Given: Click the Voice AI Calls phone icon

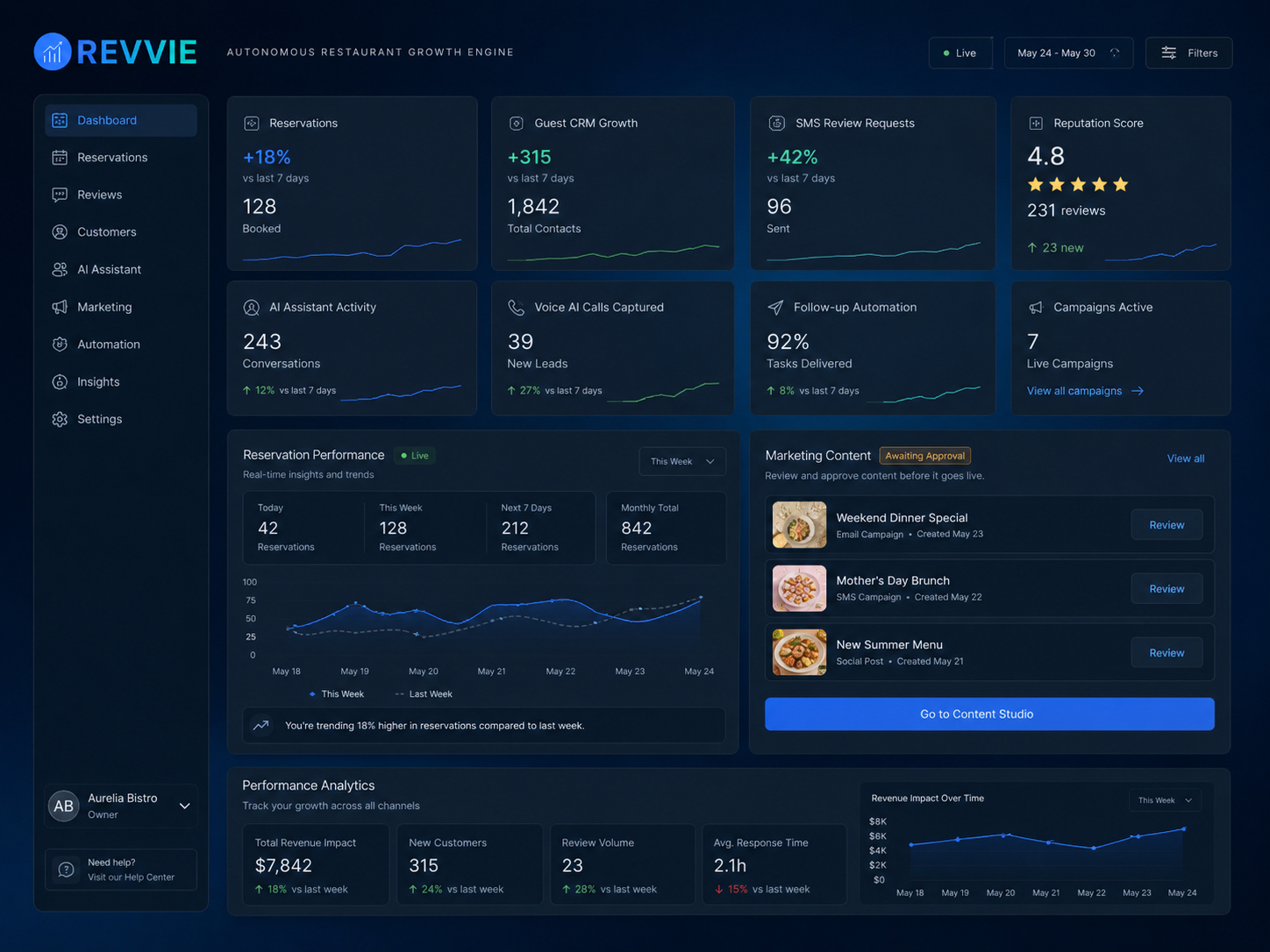Looking at the screenshot, I should [517, 308].
